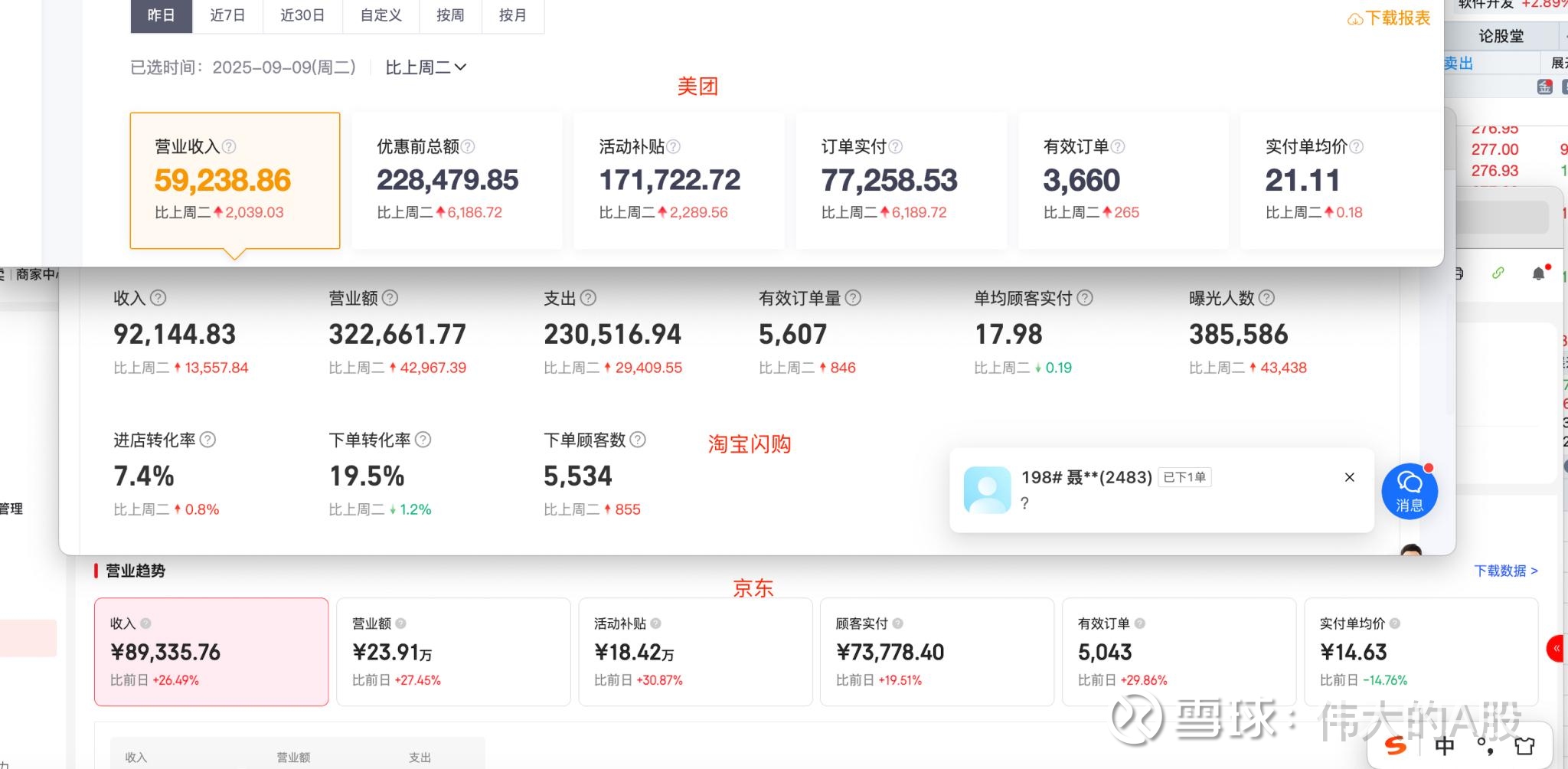
Task: Click the 营业额 column in trend table
Action: (x=293, y=758)
